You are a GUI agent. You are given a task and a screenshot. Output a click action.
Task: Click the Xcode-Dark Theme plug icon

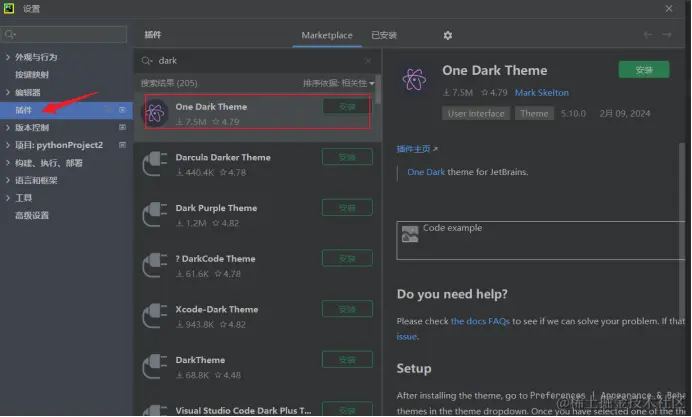pos(155,316)
